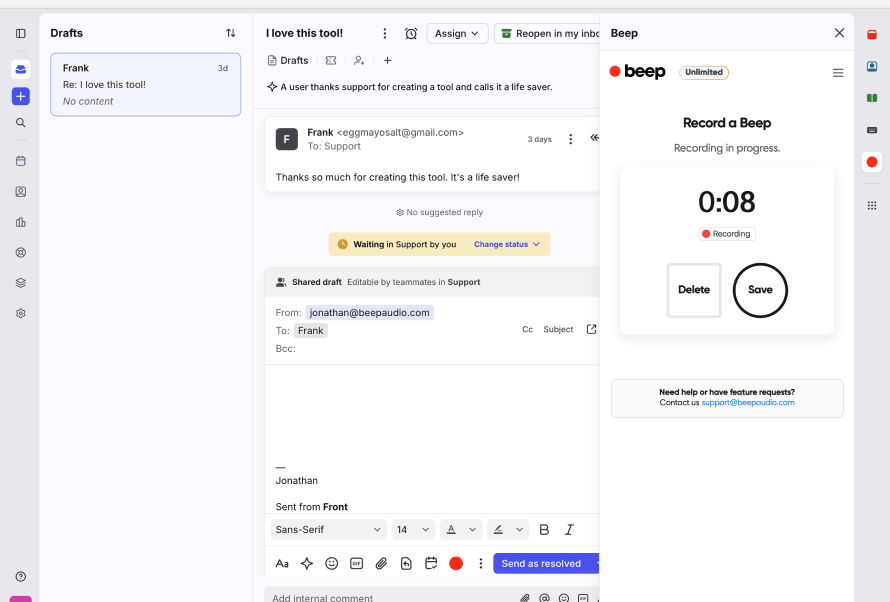Image resolution: width=890 pixels, height=602 pixels.
Task: Open settings gear in left sidebar
Action: [x=20, y=313]
